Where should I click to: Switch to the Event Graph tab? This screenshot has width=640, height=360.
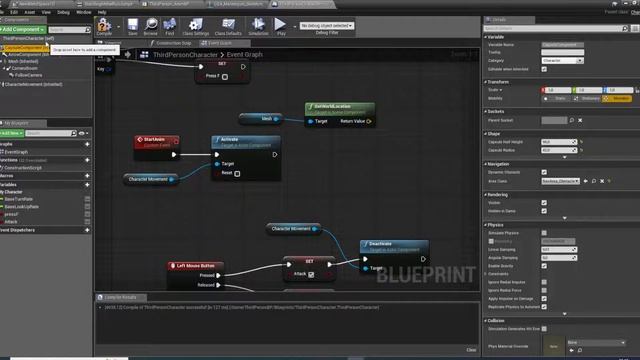pos(220,43)
